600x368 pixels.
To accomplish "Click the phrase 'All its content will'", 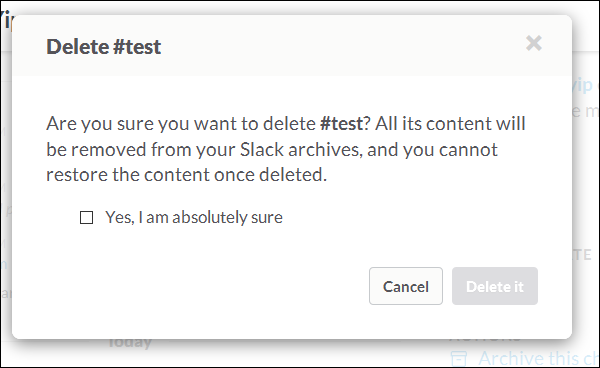I will tap(450, 124).
